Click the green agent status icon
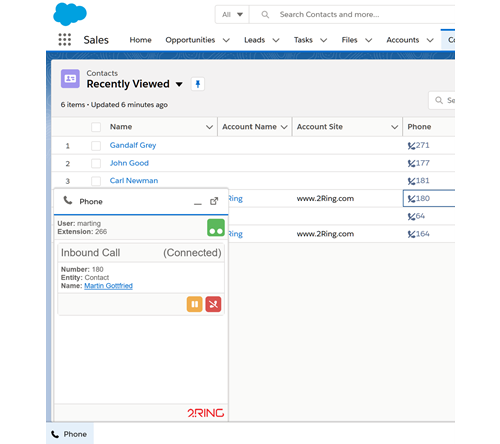This screenshot has width=500, height=444. coord(216,228)
